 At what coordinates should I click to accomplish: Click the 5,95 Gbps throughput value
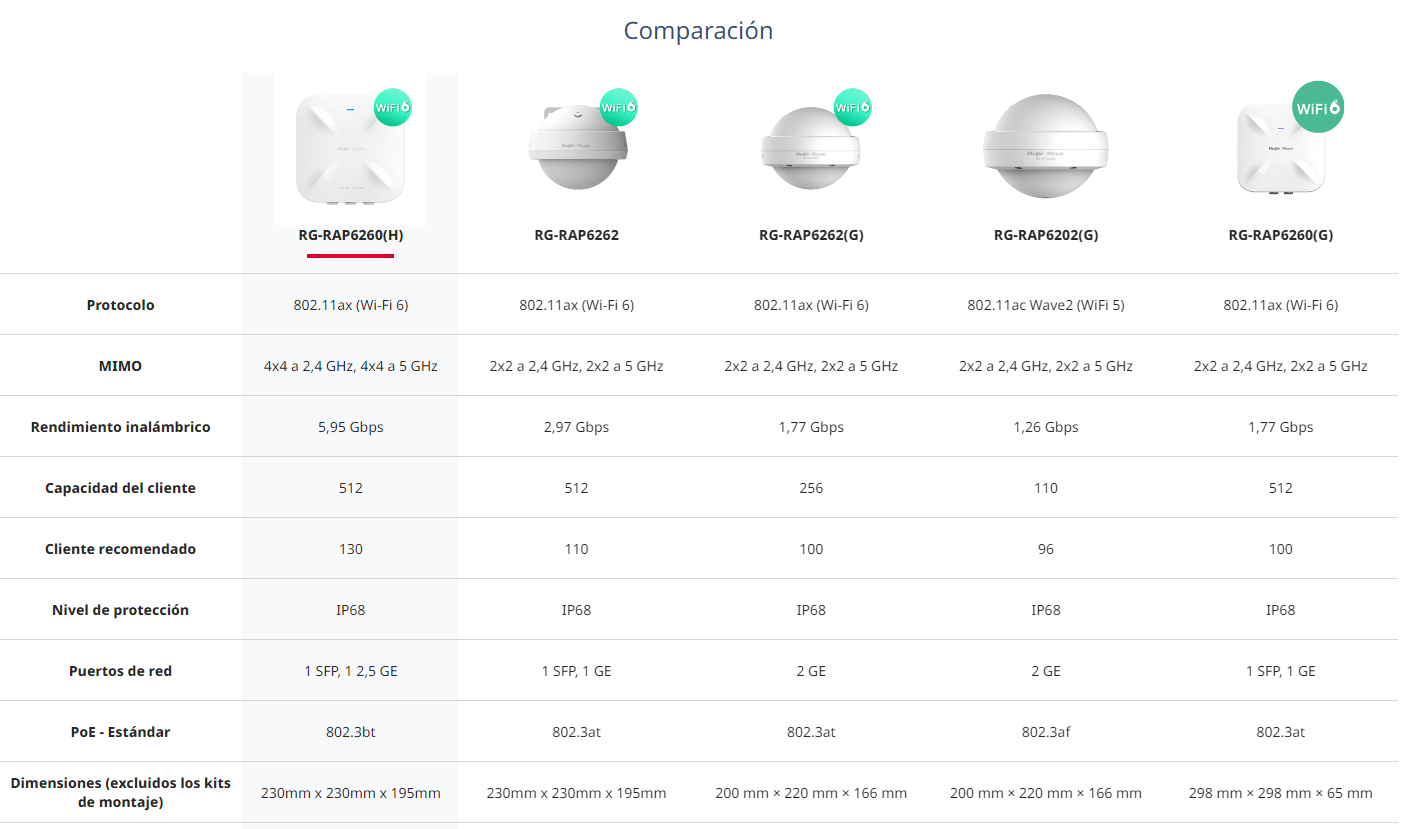point(351,427)
